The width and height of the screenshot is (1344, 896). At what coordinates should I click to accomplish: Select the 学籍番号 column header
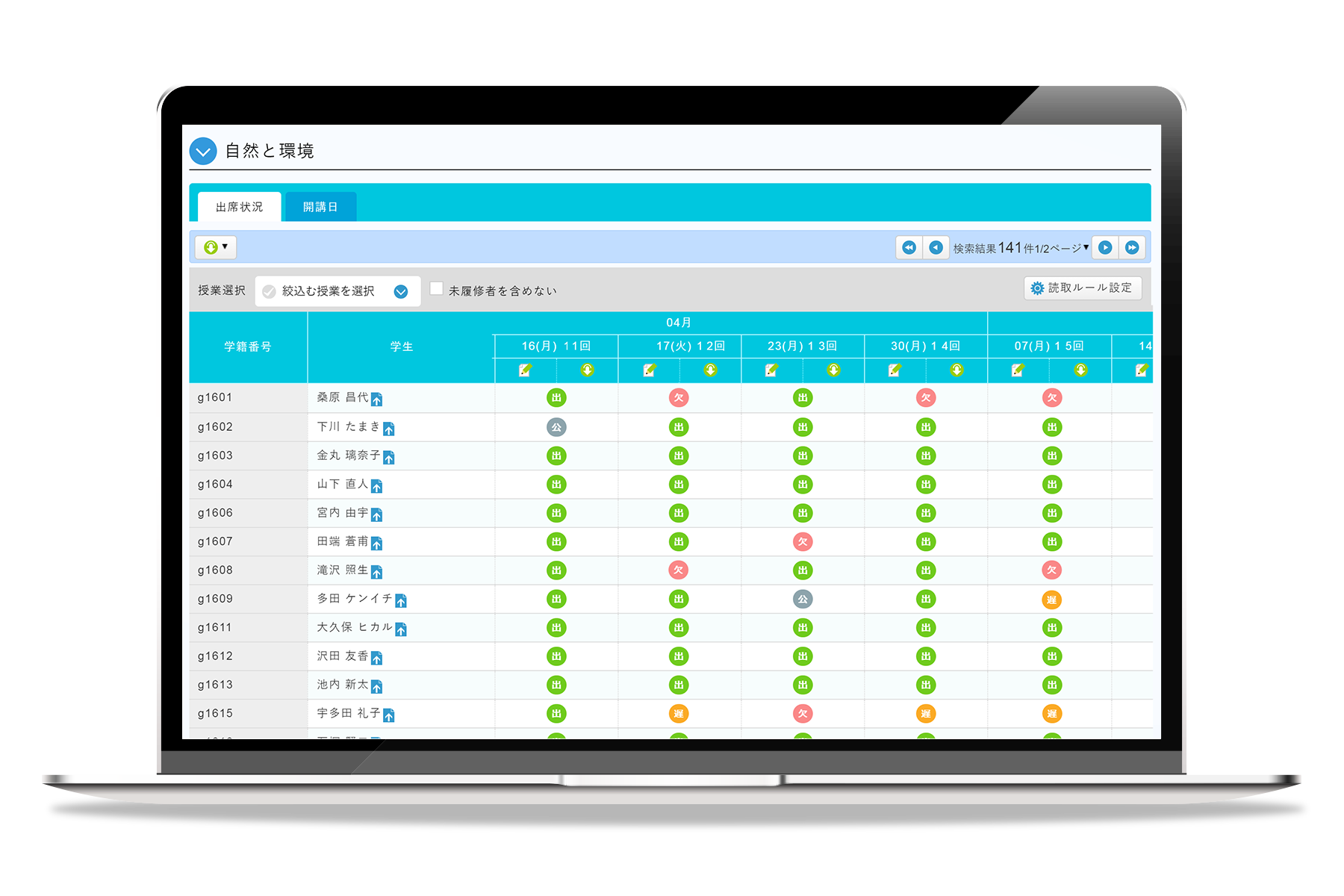click(248, 347)
